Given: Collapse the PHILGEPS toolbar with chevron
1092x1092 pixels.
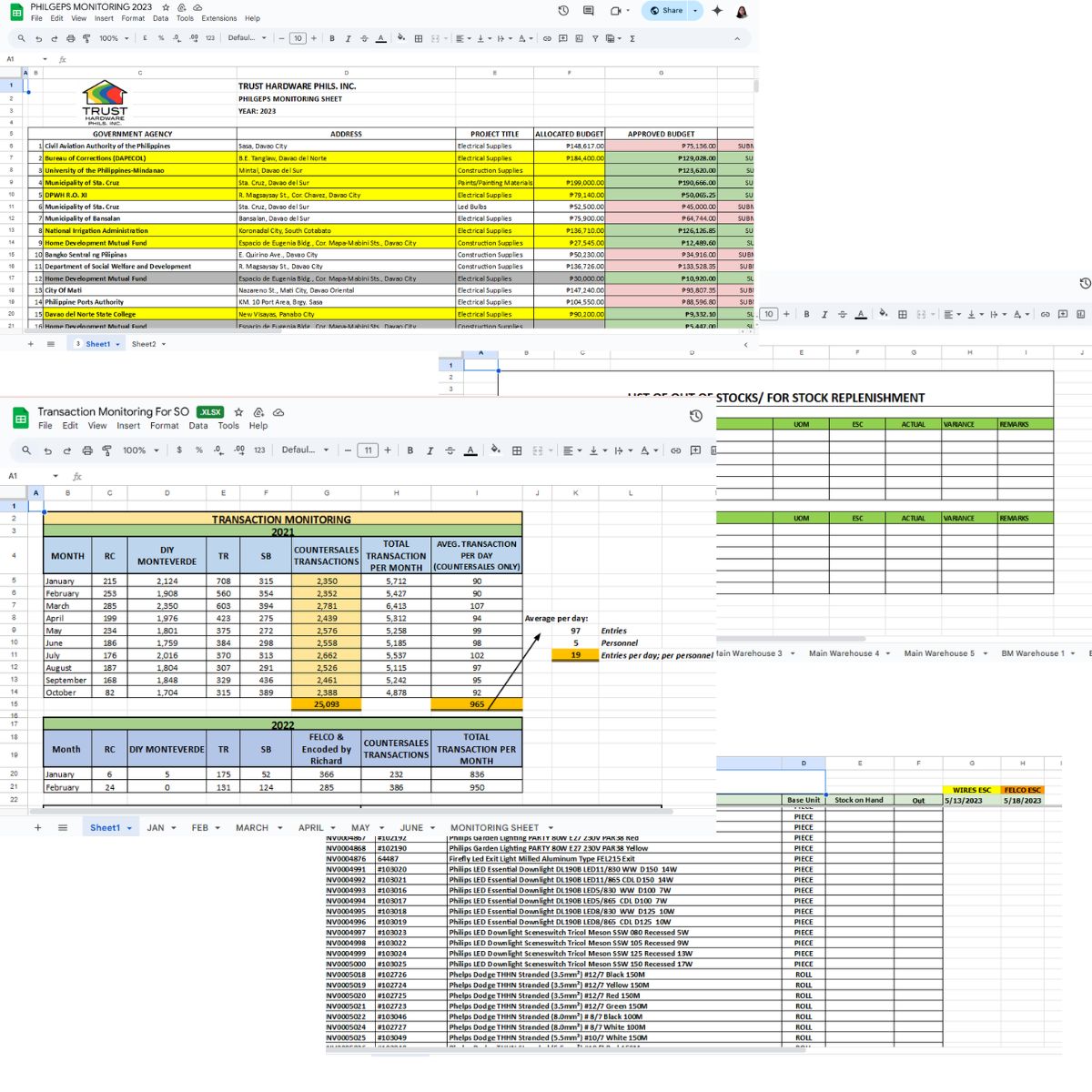Looking at the screenshot, I should 737,38.
